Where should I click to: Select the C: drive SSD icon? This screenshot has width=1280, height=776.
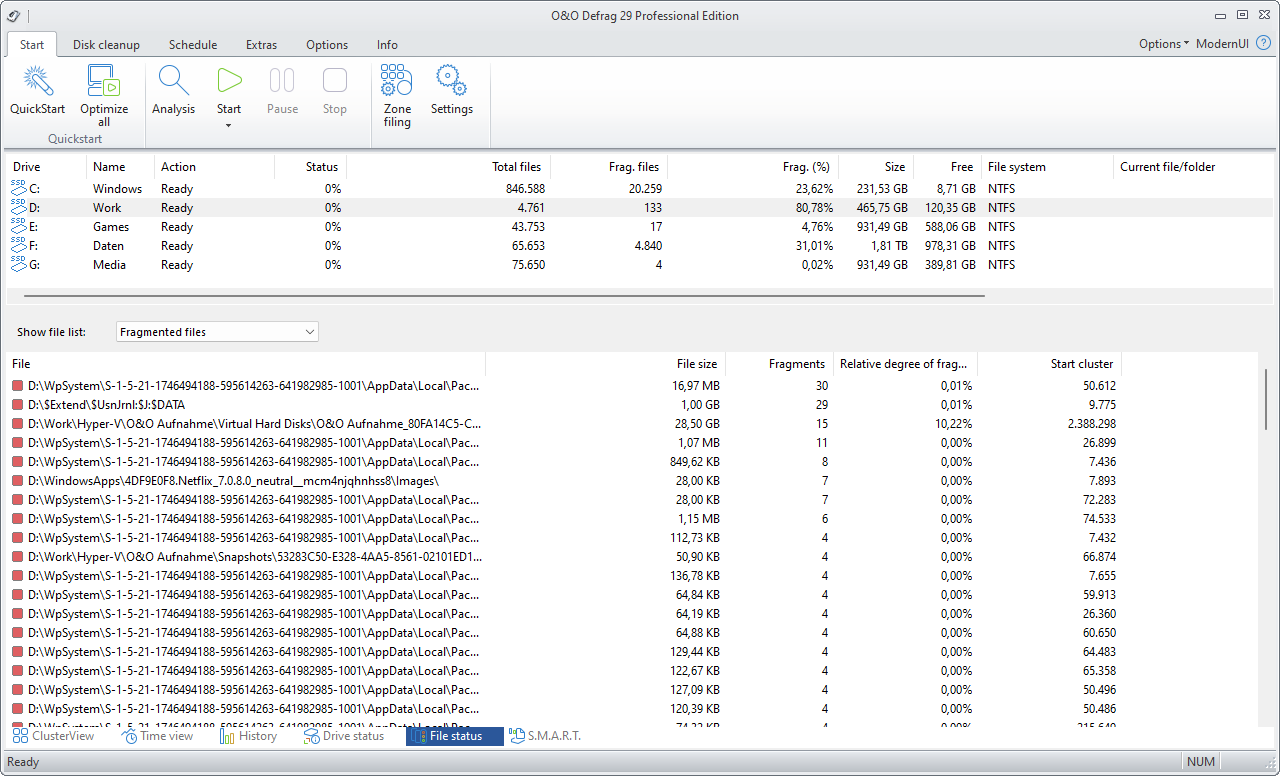pyautogui.click(x=19, y=188)
